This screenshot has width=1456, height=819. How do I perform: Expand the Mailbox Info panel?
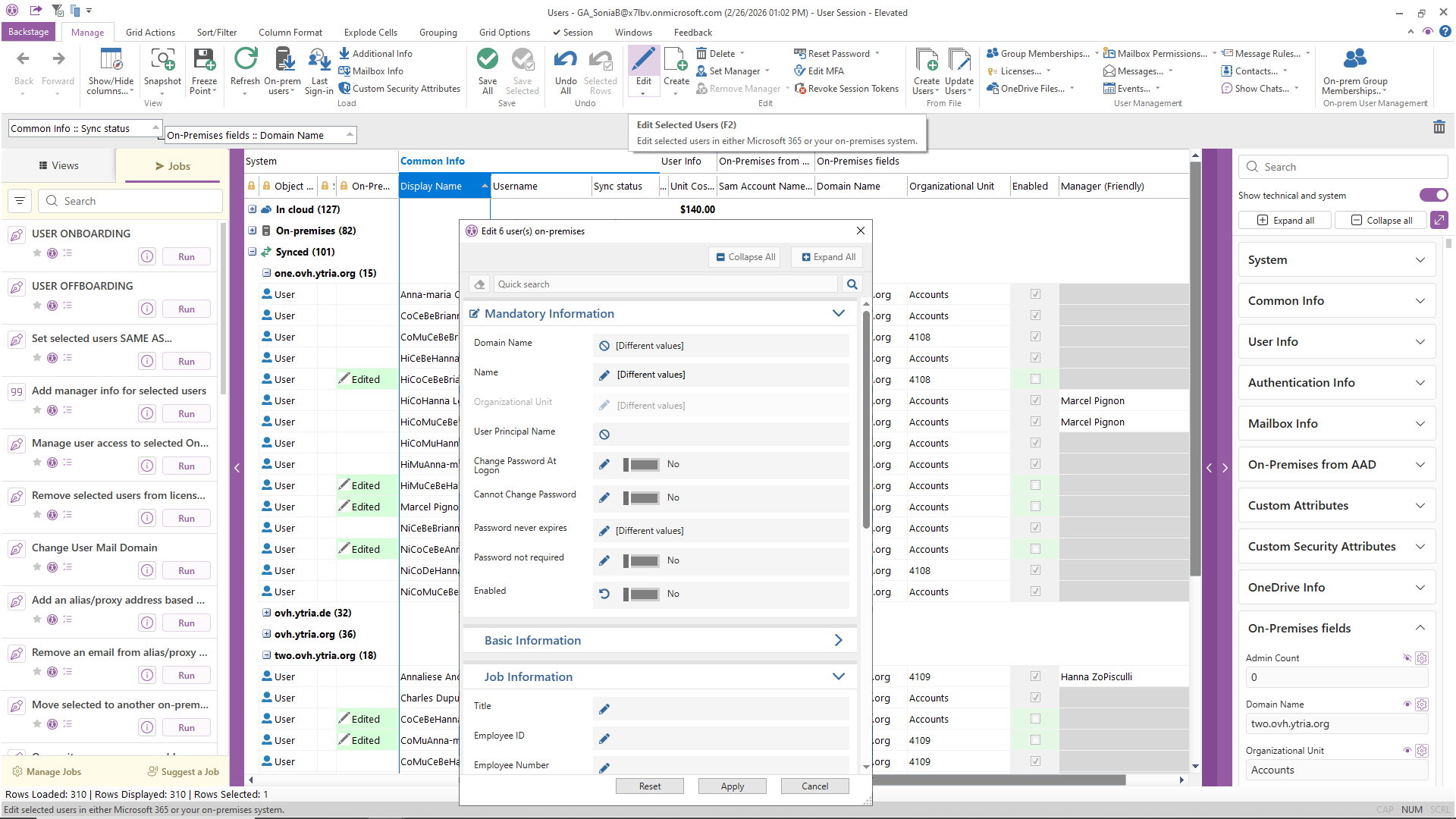click(x=1336, y=424)
